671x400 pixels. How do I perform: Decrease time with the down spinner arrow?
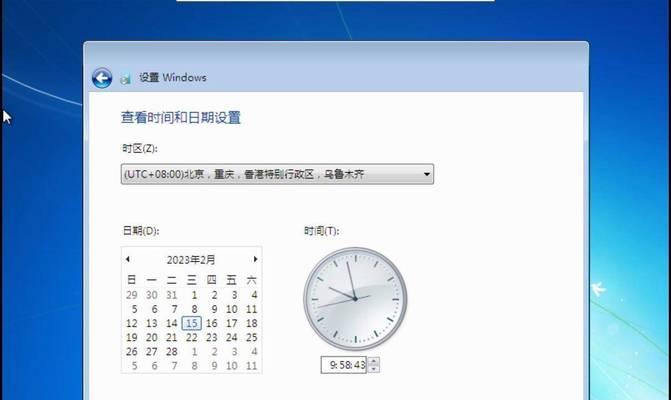[374, 368]
